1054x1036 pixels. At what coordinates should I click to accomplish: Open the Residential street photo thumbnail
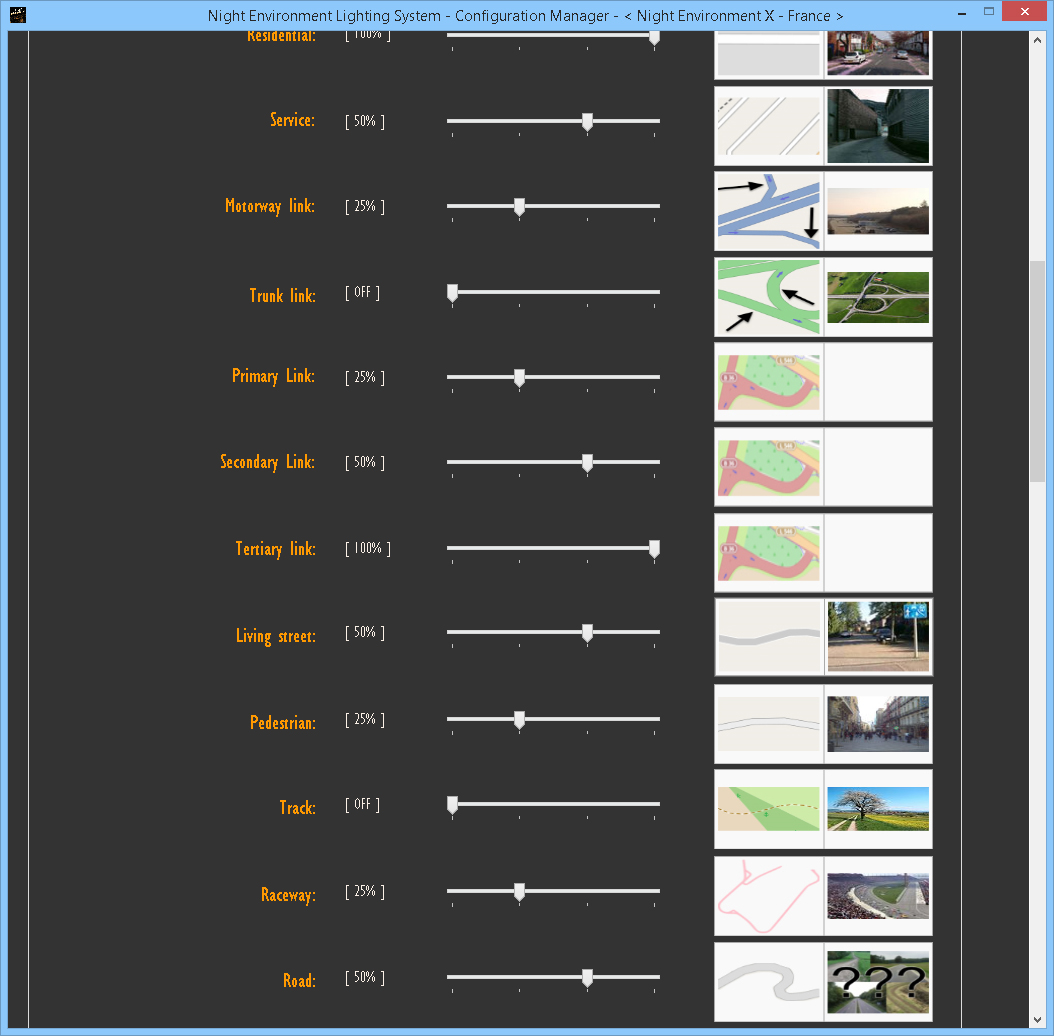click(x=878, y=54)
